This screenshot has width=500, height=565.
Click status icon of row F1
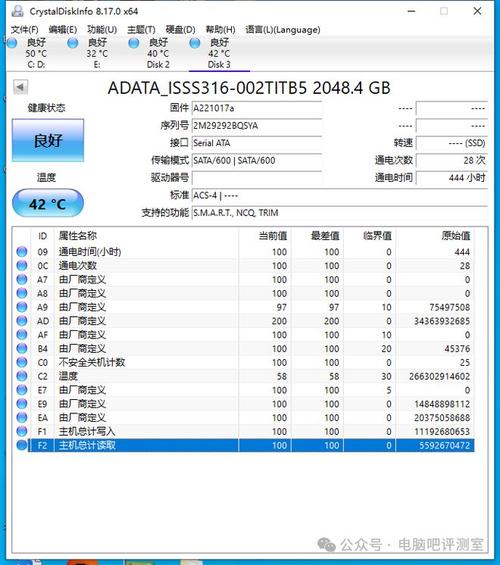click(x=22, y=431)
